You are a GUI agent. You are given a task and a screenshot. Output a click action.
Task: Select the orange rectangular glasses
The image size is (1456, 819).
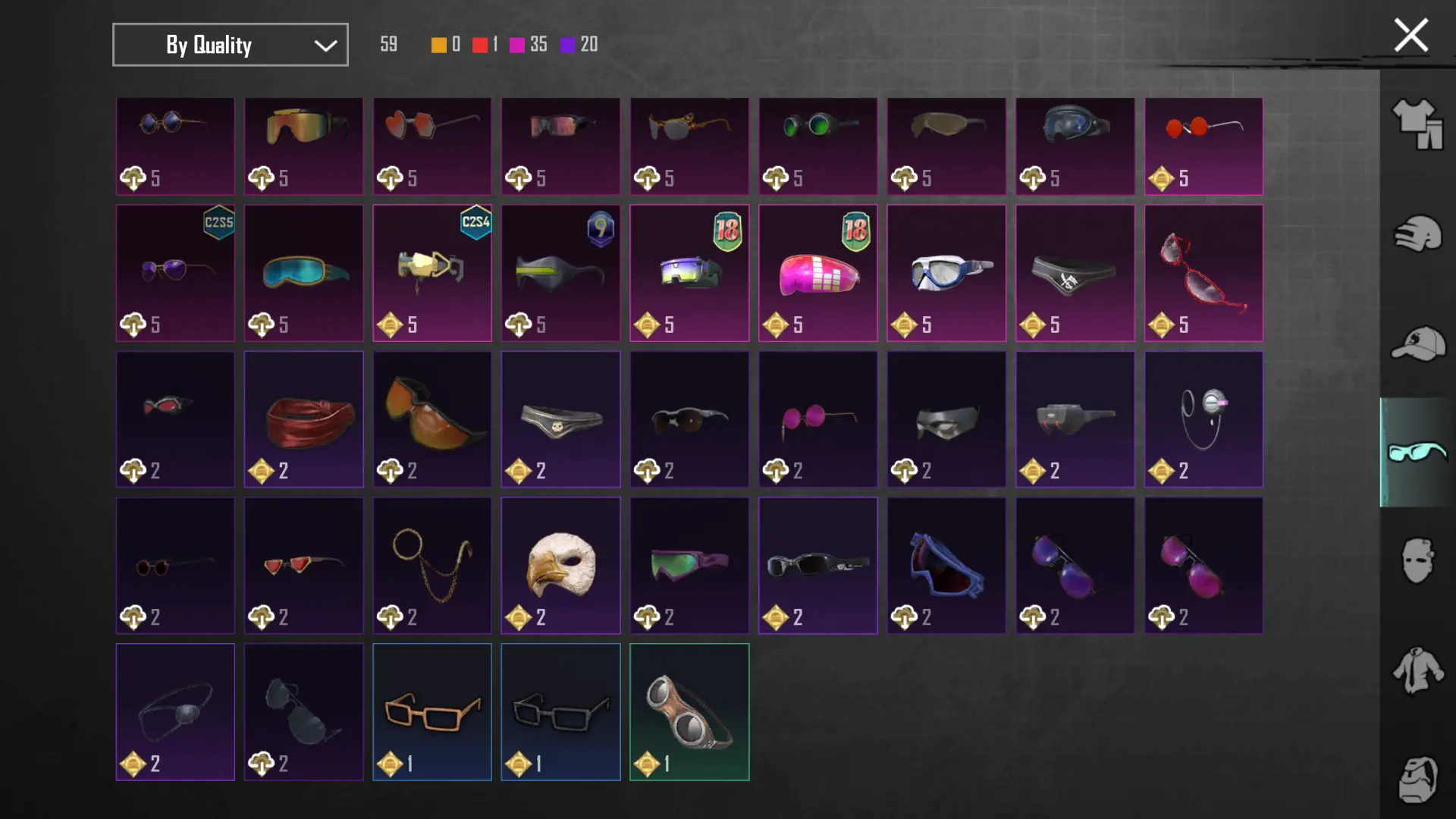tap(431, 712)
